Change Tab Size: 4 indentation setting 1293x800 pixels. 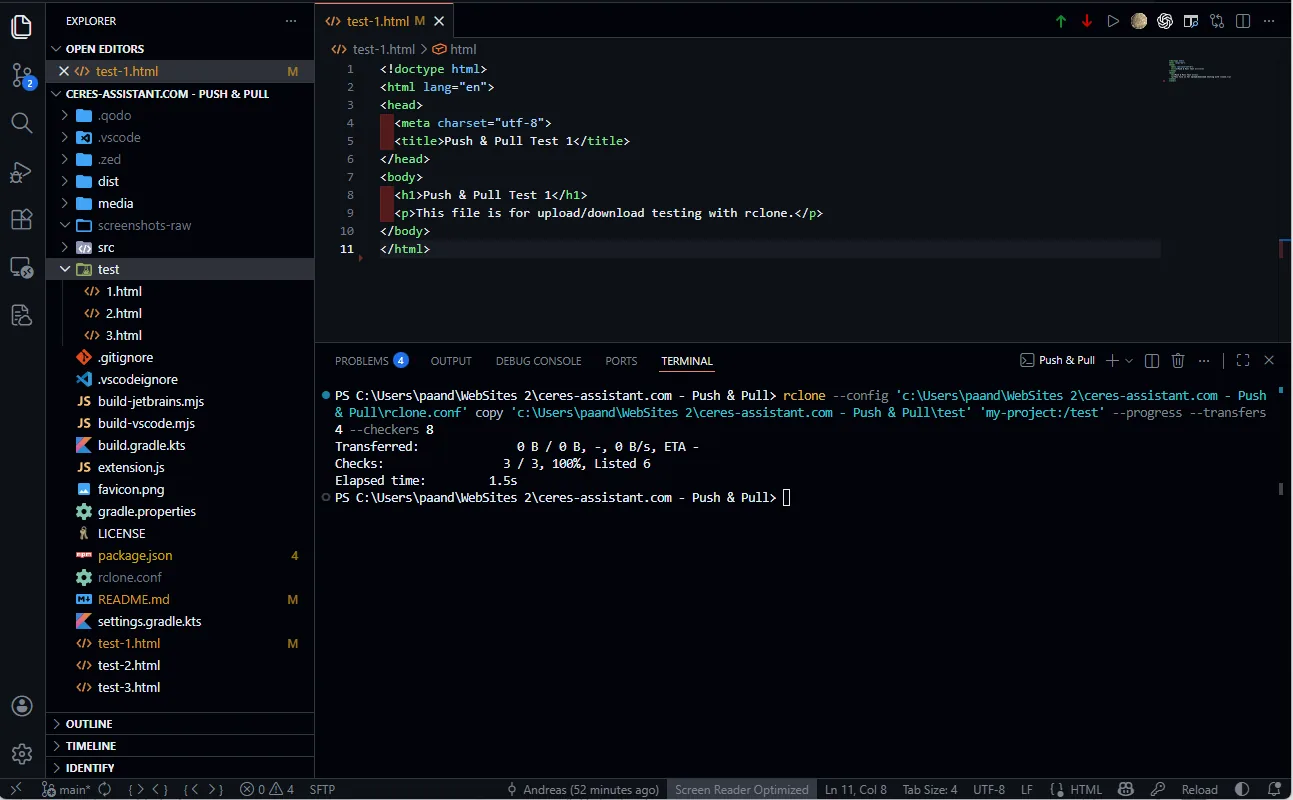[x=930, y=789]
